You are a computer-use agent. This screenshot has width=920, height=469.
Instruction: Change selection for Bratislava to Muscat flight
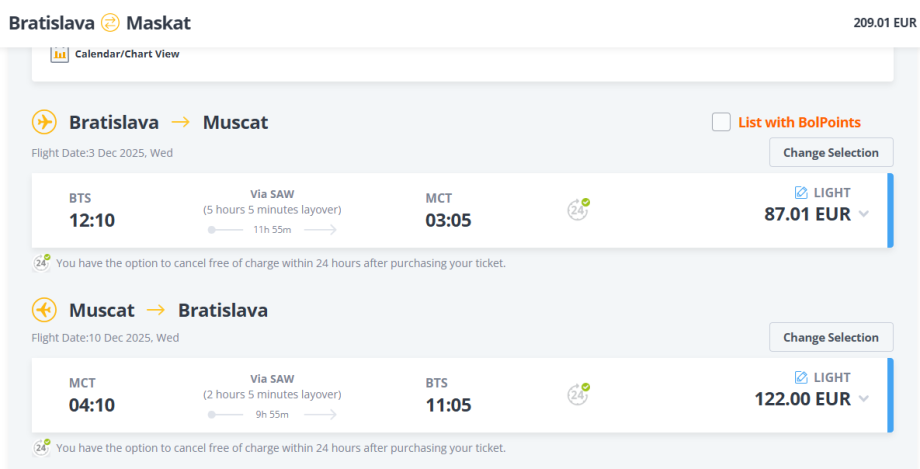(830, 153)
